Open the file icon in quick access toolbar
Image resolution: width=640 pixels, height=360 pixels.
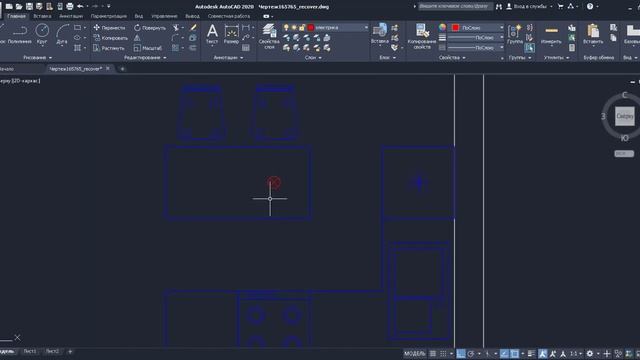click(19, 7)
